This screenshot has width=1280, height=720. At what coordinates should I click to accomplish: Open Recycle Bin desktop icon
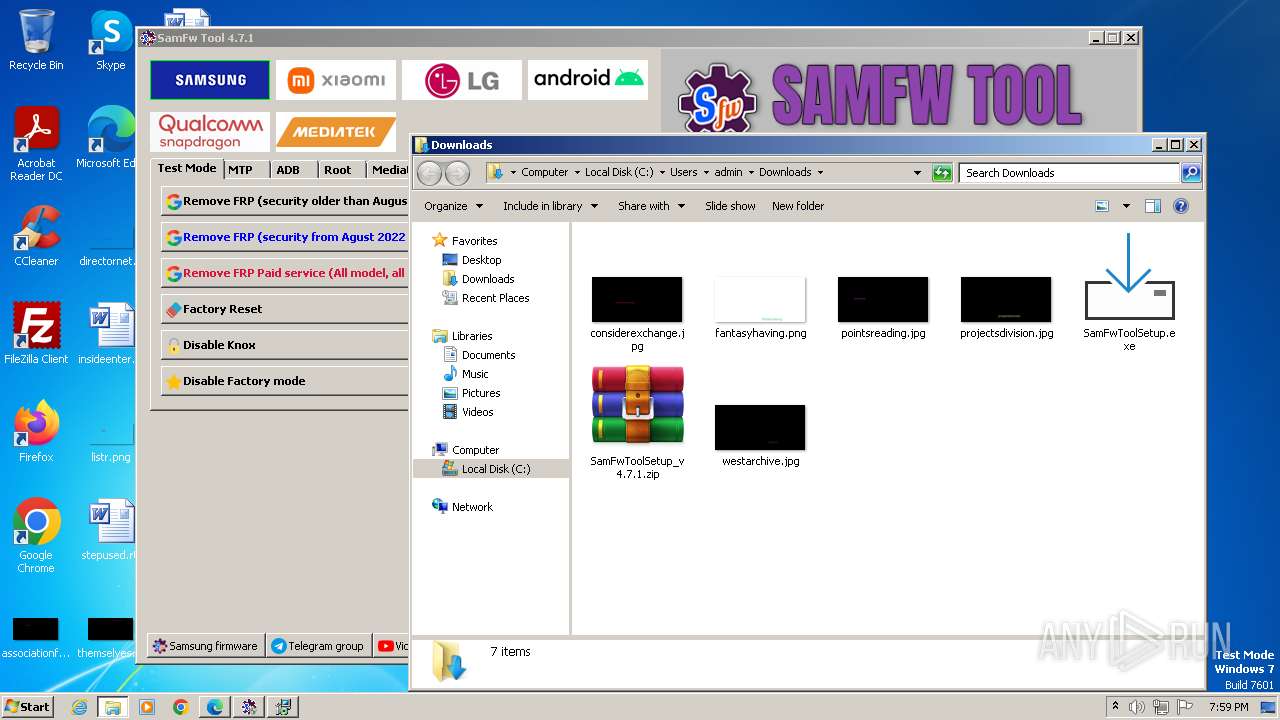[36, 40]
